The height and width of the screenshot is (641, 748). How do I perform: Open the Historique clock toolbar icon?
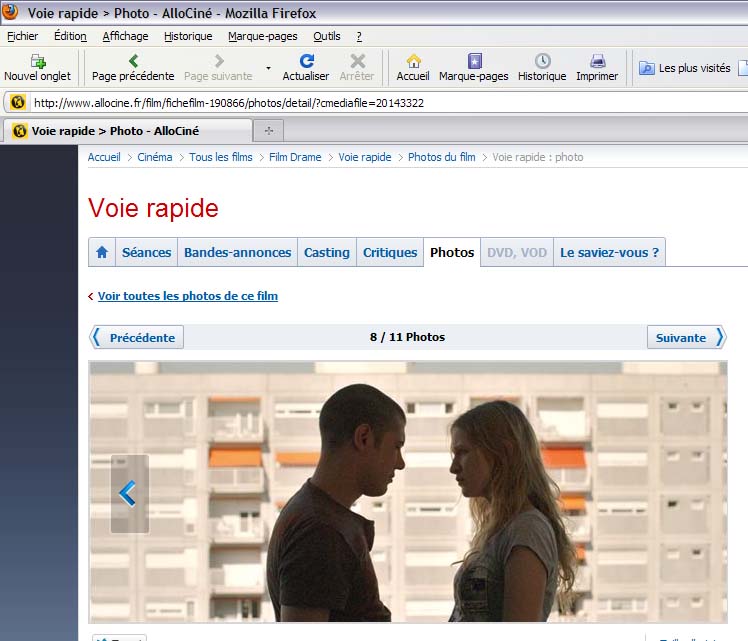pyautogui.click(x=542, y=68)
